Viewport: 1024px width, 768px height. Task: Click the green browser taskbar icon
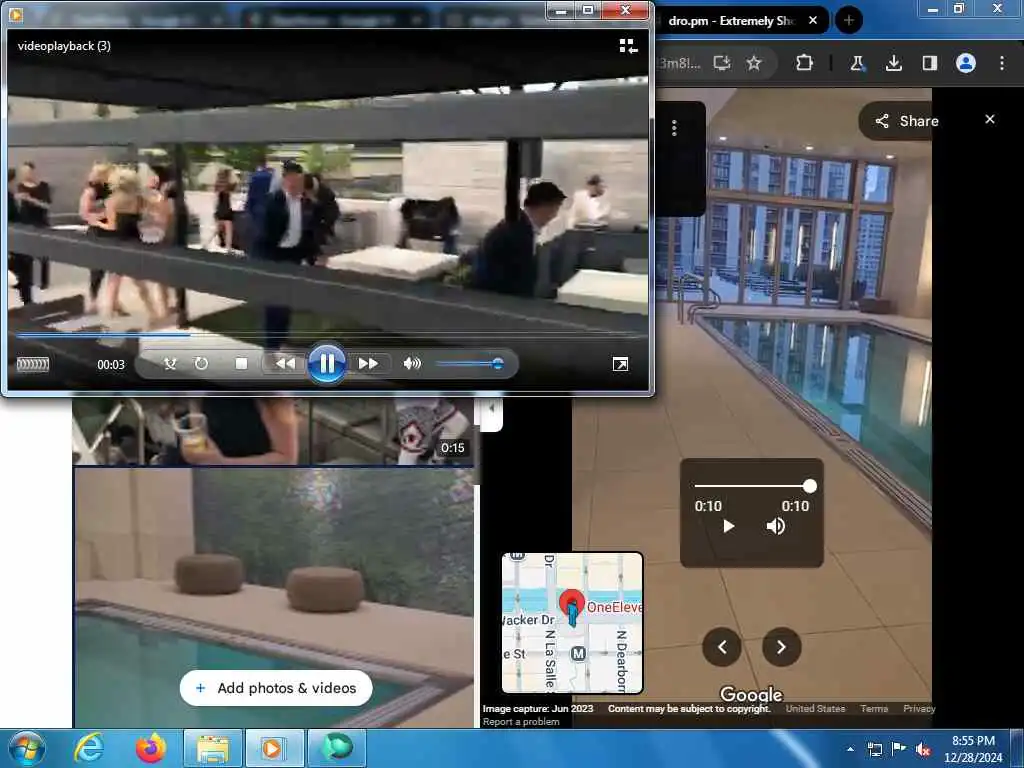click(336, 748)
